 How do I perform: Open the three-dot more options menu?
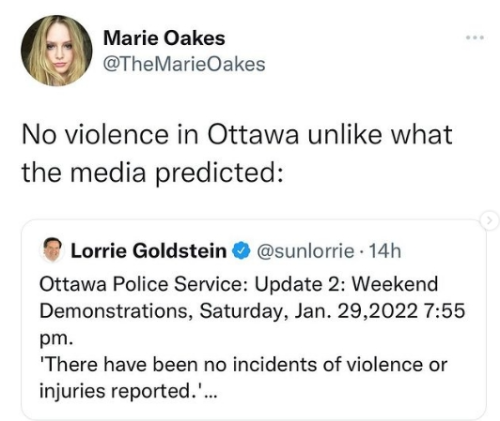click(x=475, y=38)
